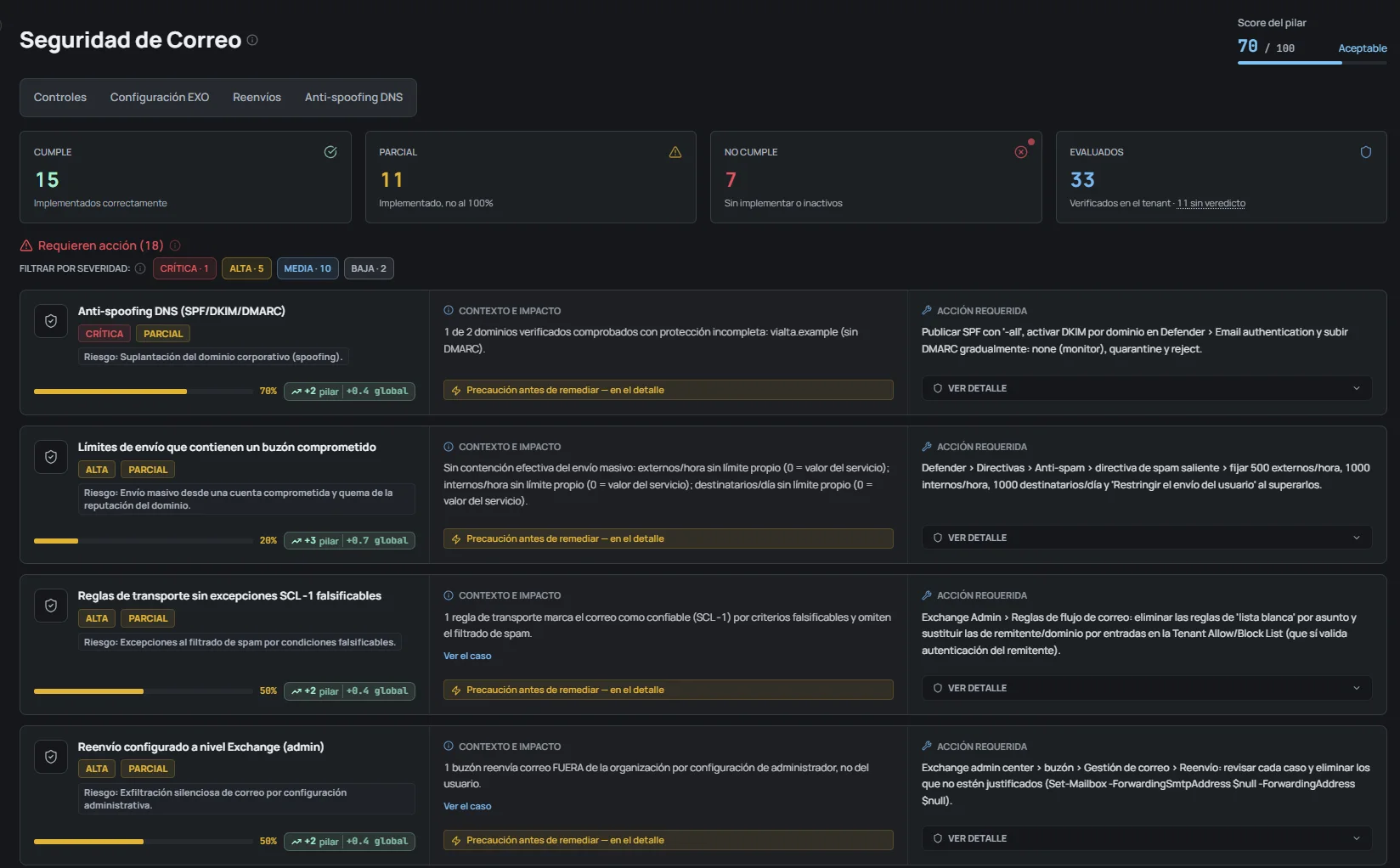Click shield icon of Límites de envío row
The height and width of the screenshot is (868, 1400).
51,457
